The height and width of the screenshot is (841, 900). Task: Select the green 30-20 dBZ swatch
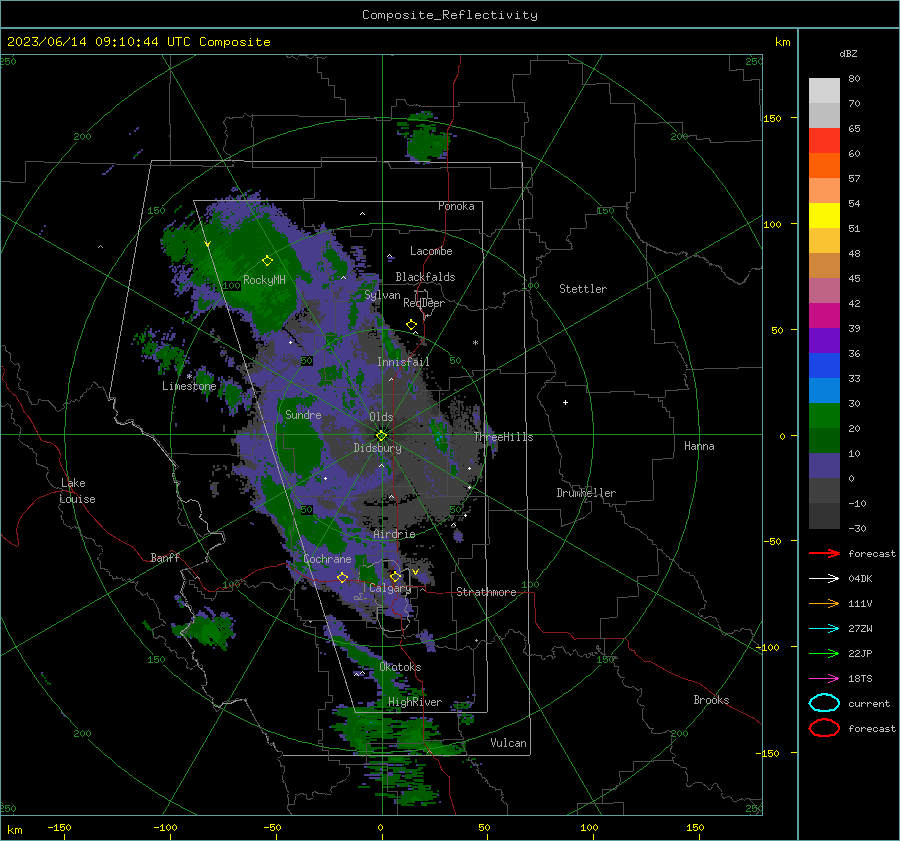tap(824, 415)
